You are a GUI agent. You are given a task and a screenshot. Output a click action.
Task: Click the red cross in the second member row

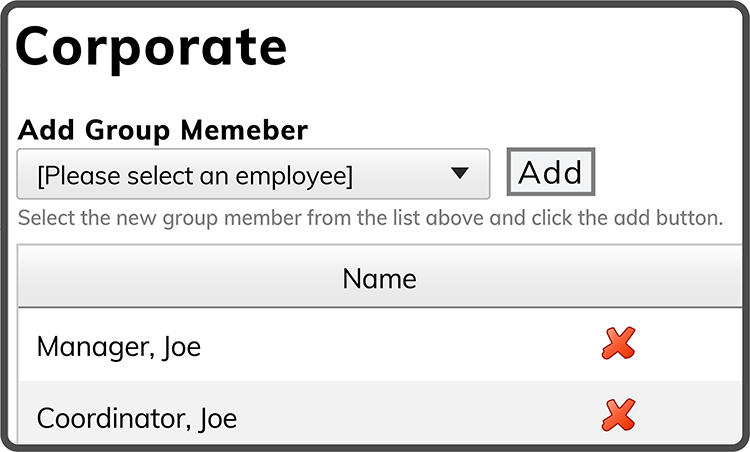pyautogui.click(x=618, y=415)
